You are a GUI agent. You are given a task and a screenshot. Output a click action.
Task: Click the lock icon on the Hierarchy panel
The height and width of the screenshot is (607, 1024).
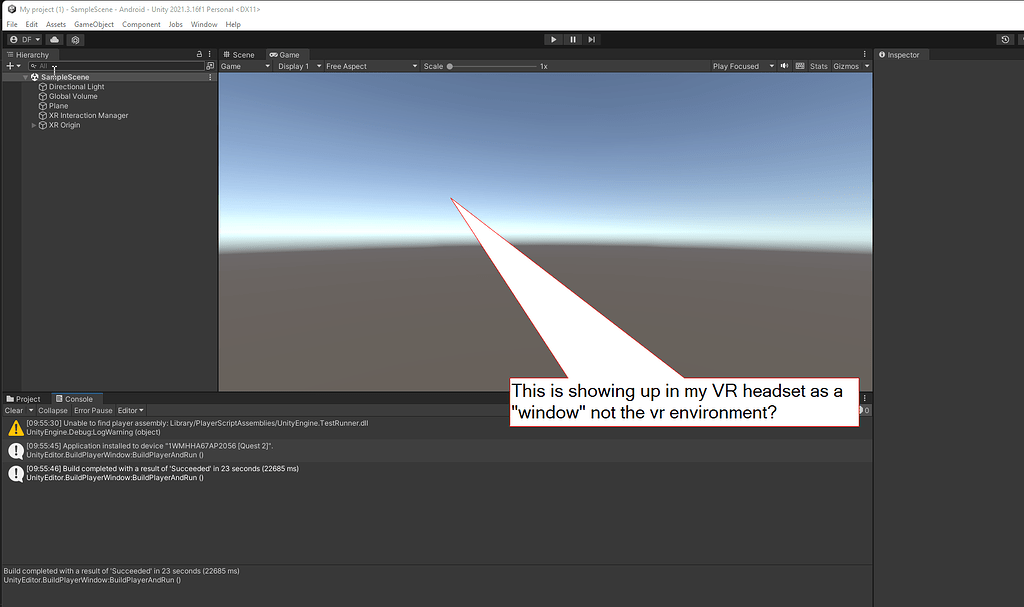tap(199, 54)
